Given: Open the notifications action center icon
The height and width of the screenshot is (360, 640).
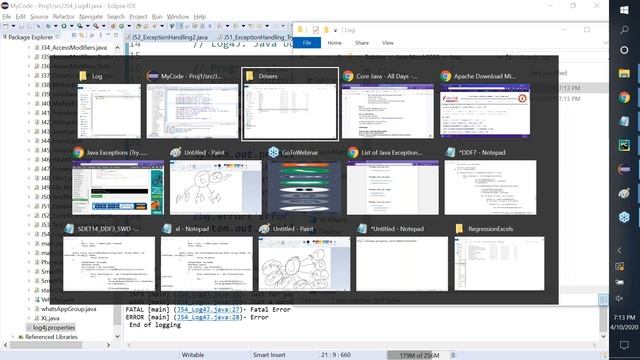Looking at the screenshot, I should click(624, 345).
